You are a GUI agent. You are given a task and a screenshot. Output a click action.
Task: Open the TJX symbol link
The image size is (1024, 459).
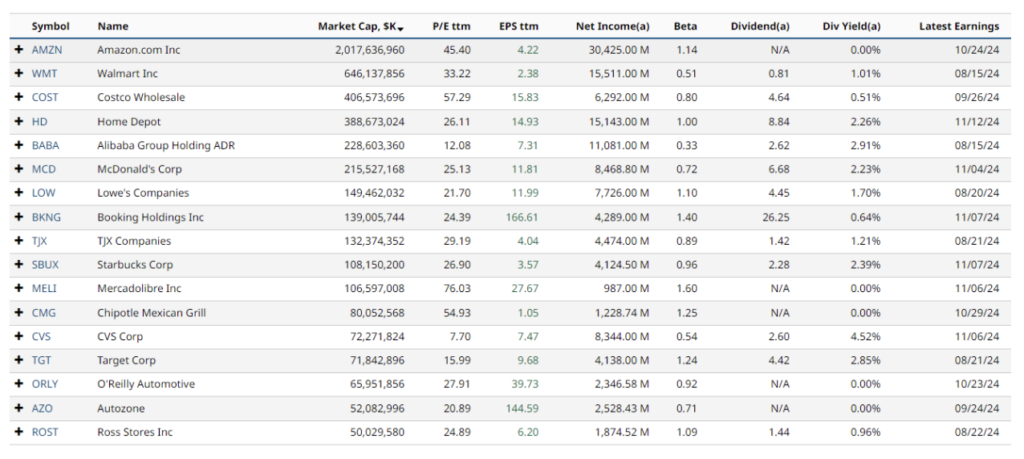pos(39,241)
